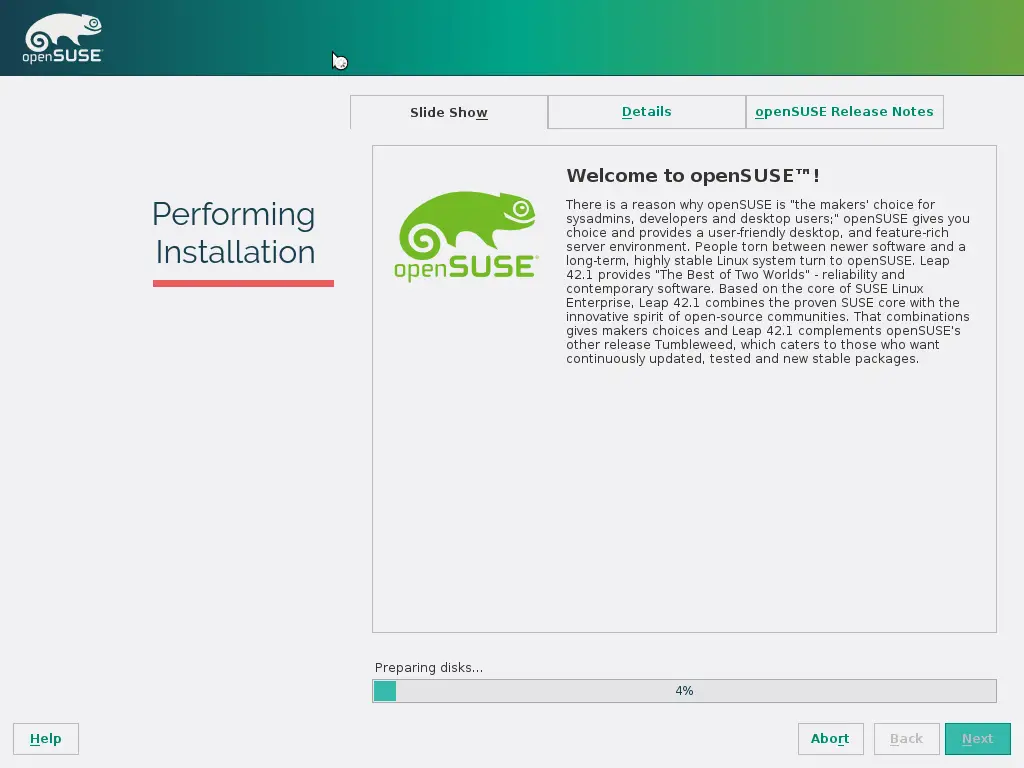This screenshot has height=768, width=1024.
Task: Click the disabled Back button
Action: [x=906, y=739]
